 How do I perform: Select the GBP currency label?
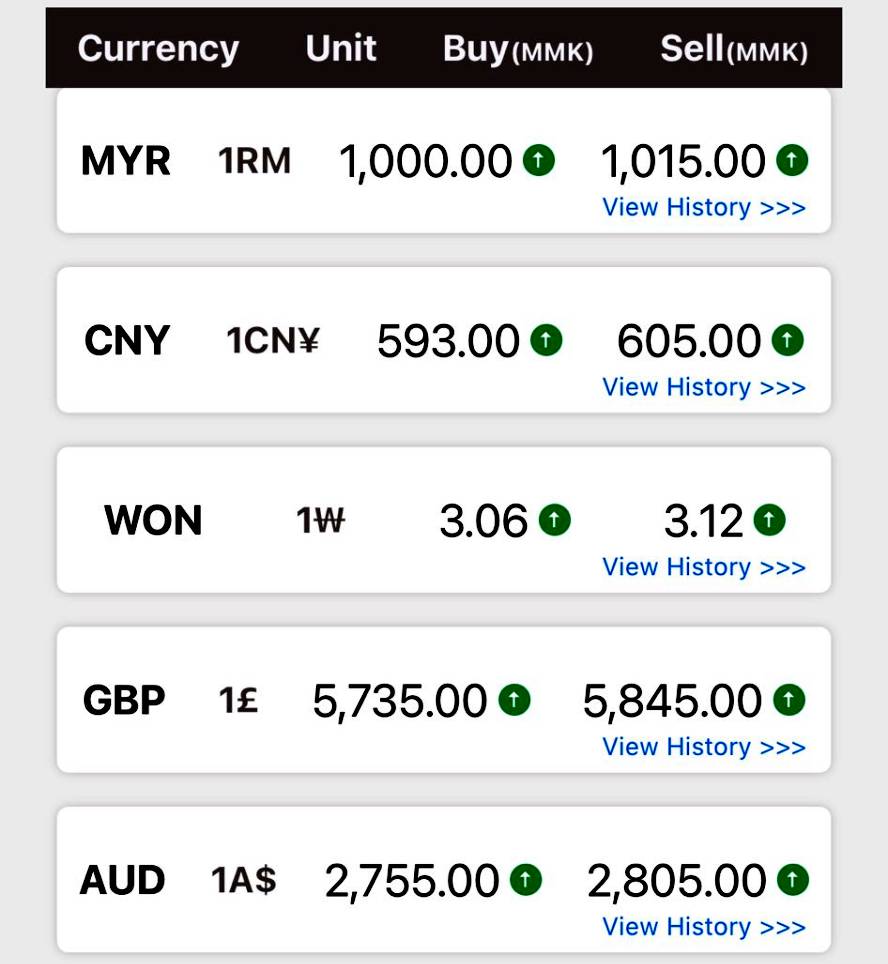tap(124, 700)
